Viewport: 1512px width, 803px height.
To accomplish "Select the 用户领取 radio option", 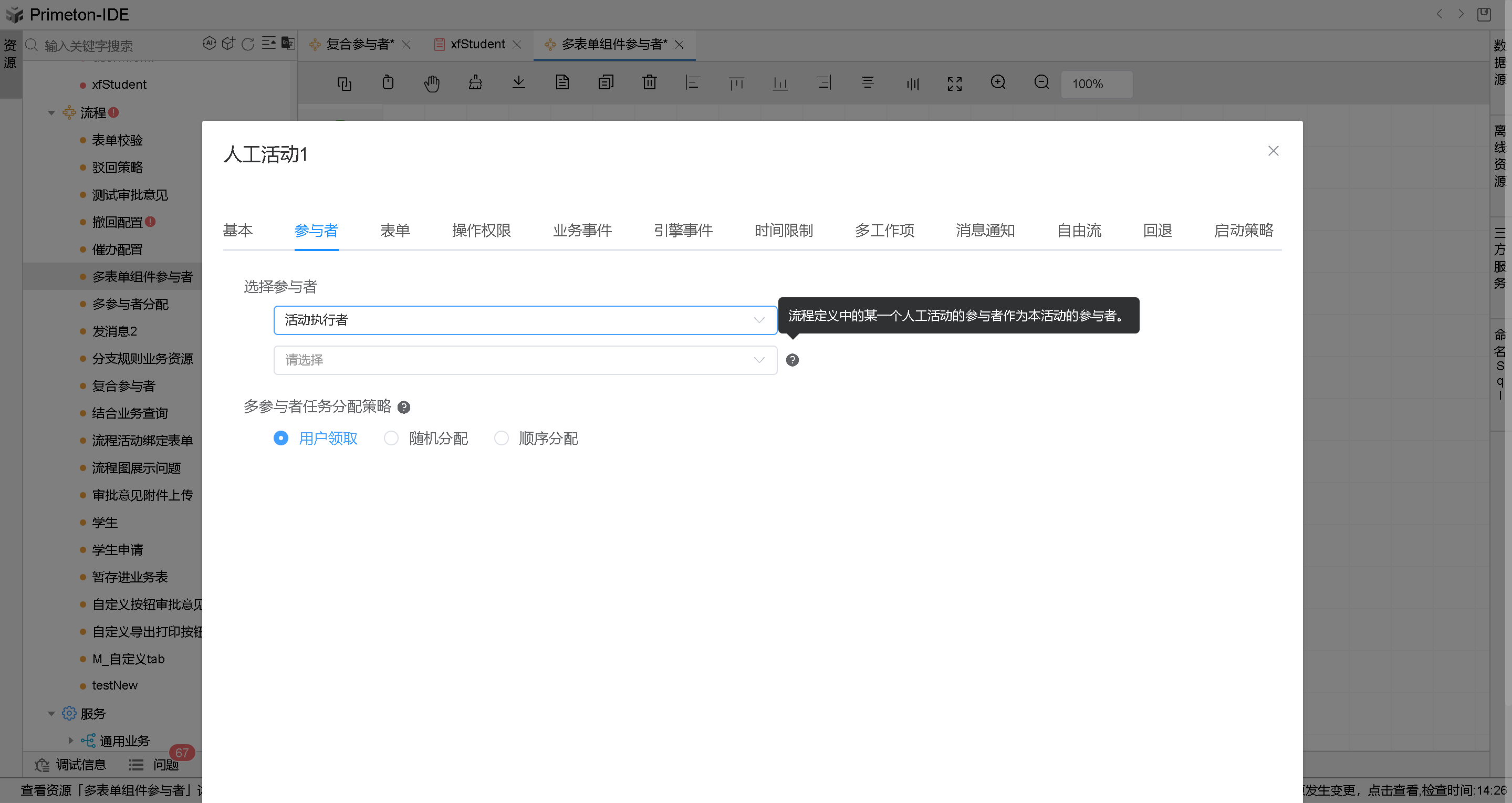I will point(281,438).
